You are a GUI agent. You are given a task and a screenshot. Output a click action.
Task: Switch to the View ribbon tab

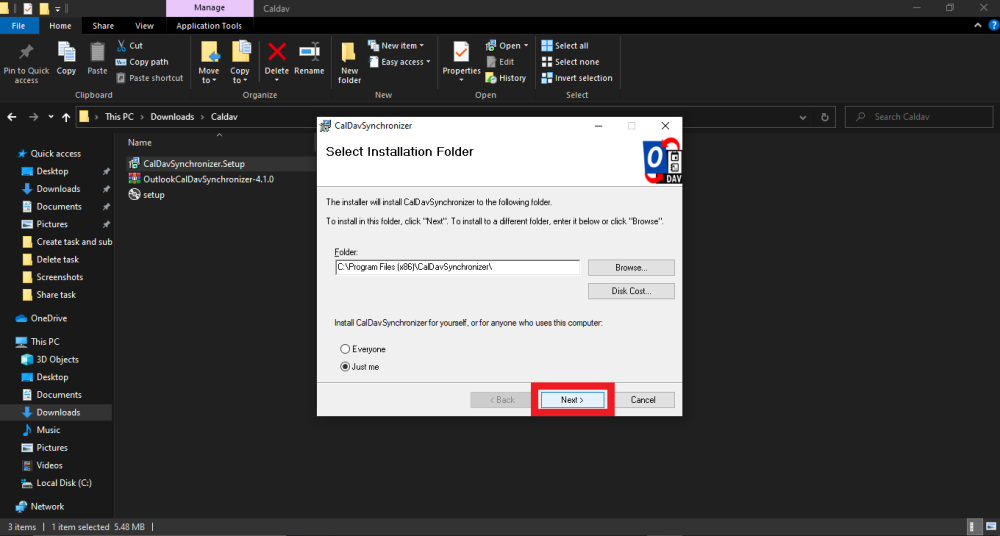pos(145,26)
